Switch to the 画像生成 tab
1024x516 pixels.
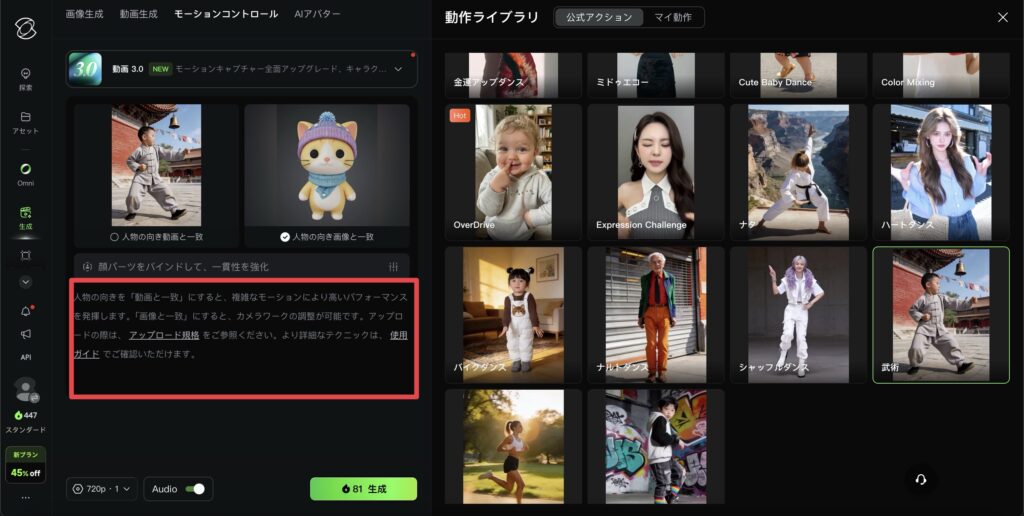click(x=84, y=14)
